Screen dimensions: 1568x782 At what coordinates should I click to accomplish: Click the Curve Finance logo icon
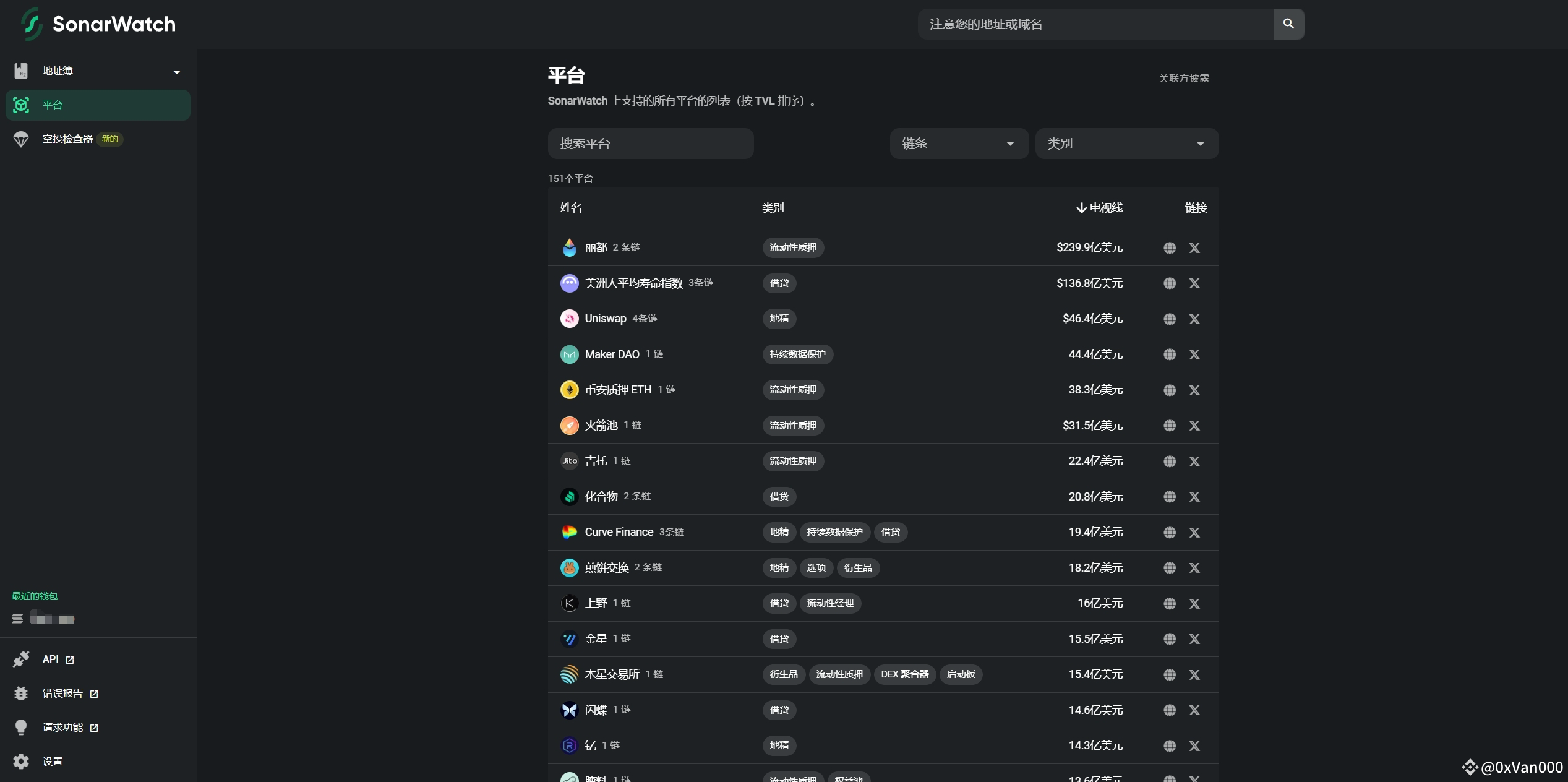tap(569, 532)
